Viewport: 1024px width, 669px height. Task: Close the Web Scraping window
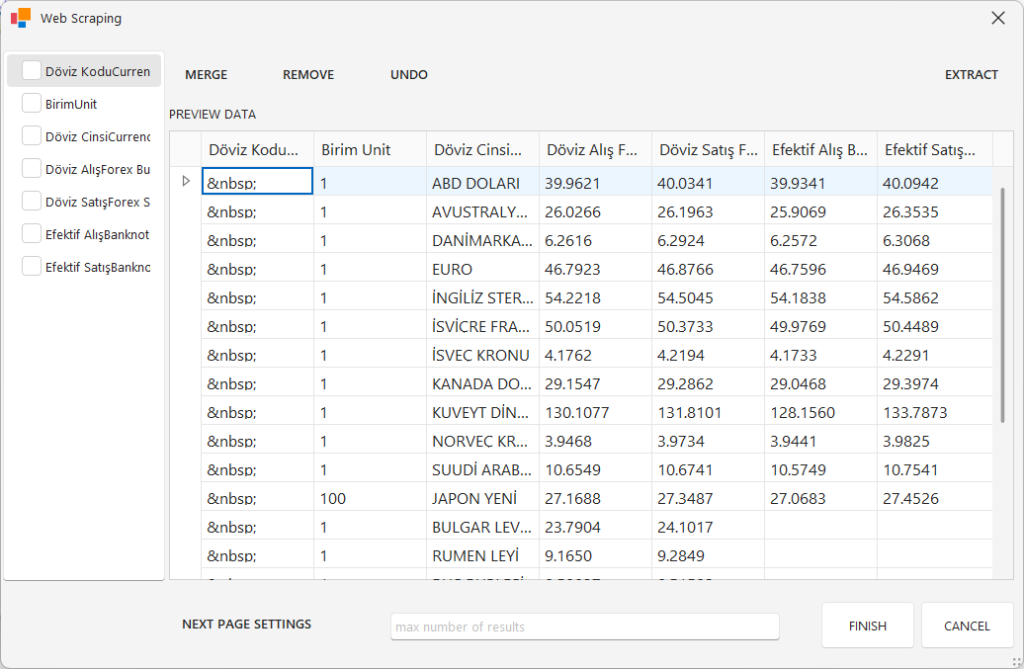[997, 18]
